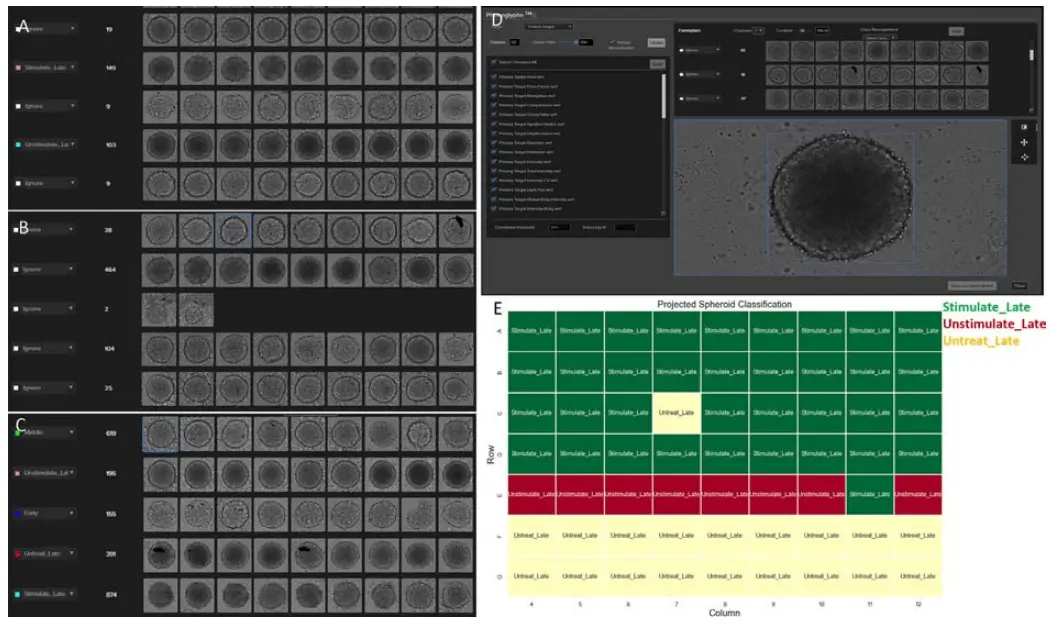This screenshot has width=1050, height=624.
Task: Uncheck Primary Target Area feature checkbox
Action: pos(494,76)
